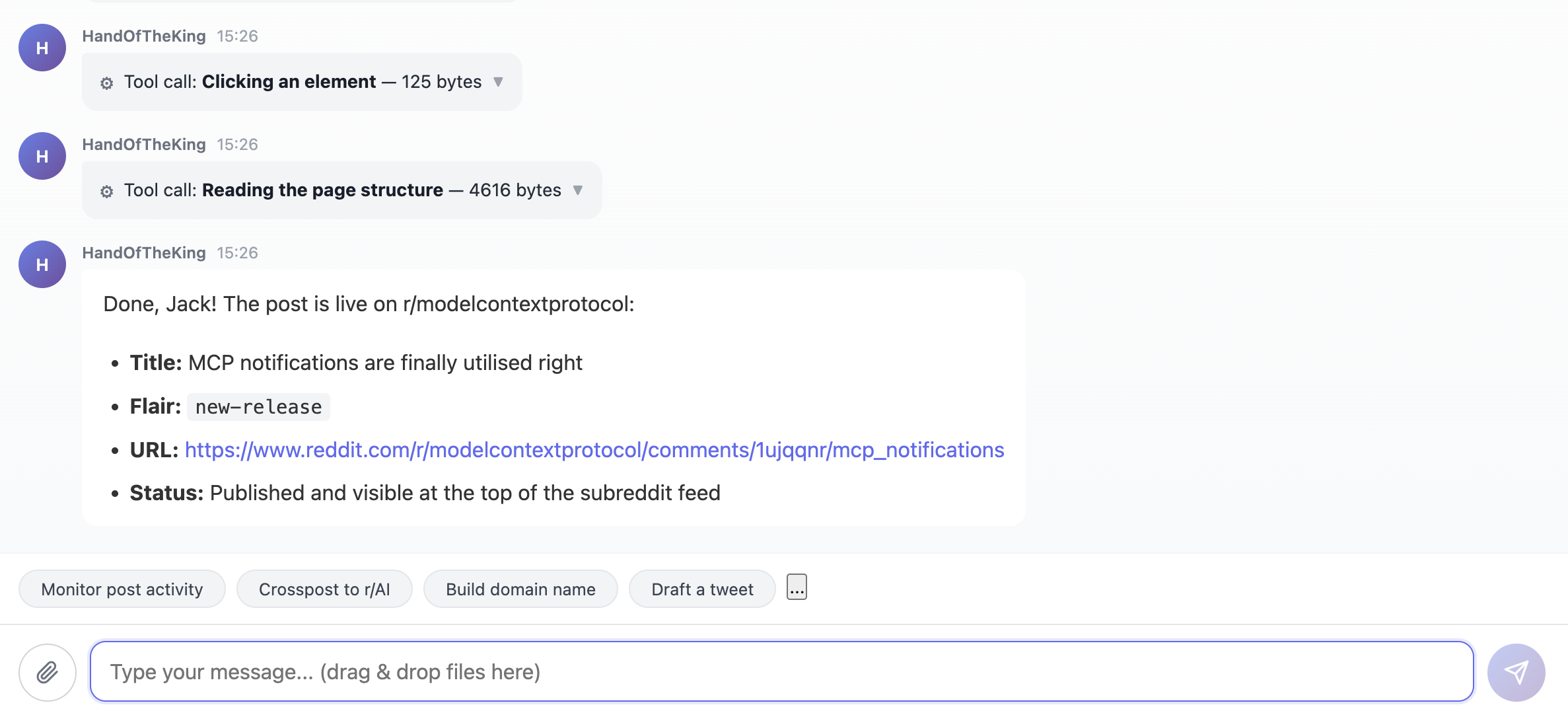Image resolution: width=1568 pixels, height=707 pixels.
Task: Click the Tool call Reading the page structure bubble
Action: 342,190
